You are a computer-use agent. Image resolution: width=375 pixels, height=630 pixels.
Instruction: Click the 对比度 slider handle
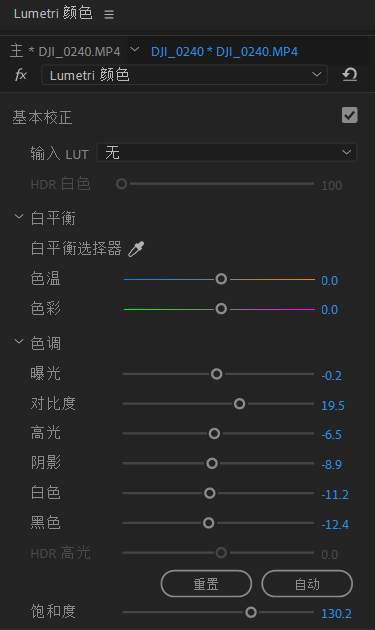[240, 404]
